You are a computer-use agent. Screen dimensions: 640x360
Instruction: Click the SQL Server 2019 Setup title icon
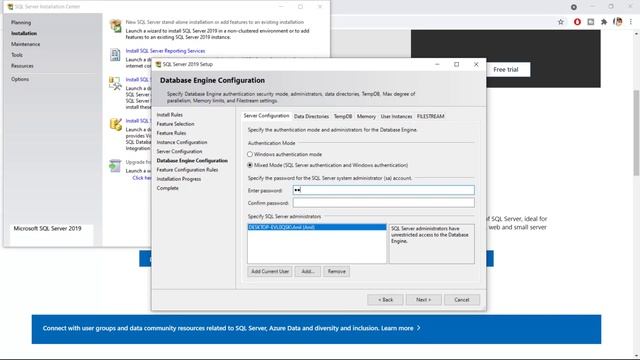pos(158,64)
